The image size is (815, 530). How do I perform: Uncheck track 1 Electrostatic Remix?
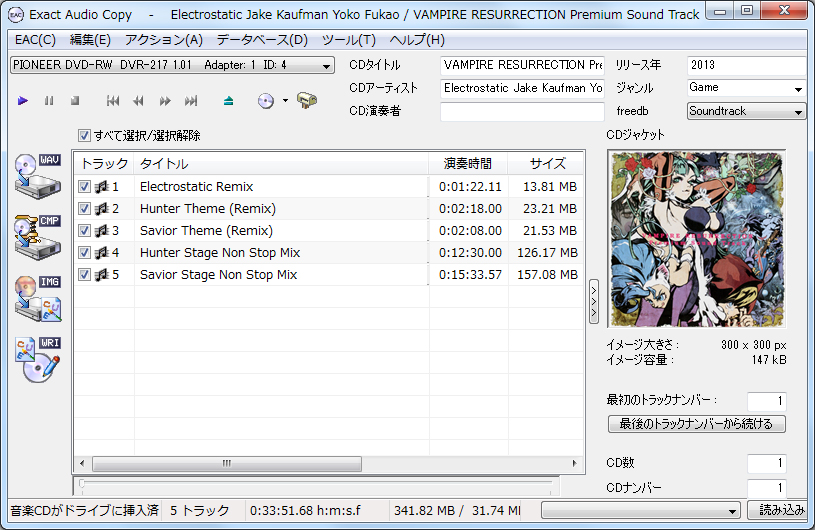click(84, 187)
